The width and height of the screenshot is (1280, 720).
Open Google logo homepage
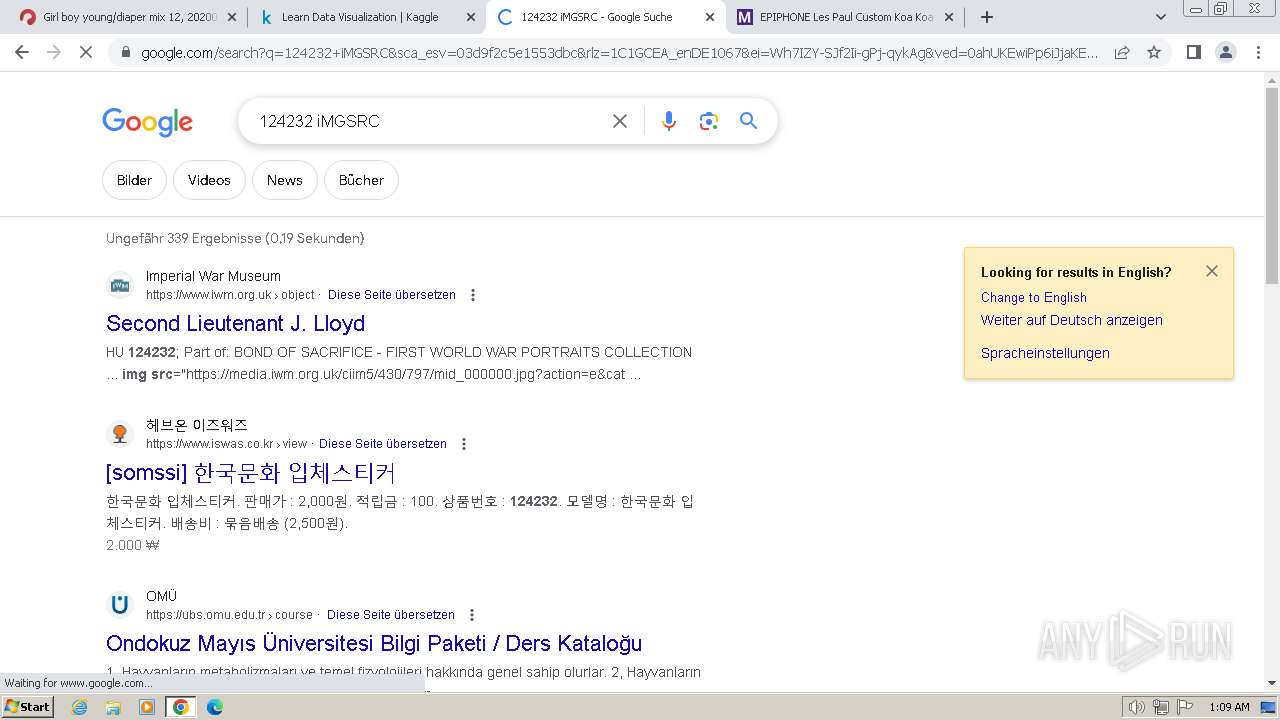pos(147,122)
